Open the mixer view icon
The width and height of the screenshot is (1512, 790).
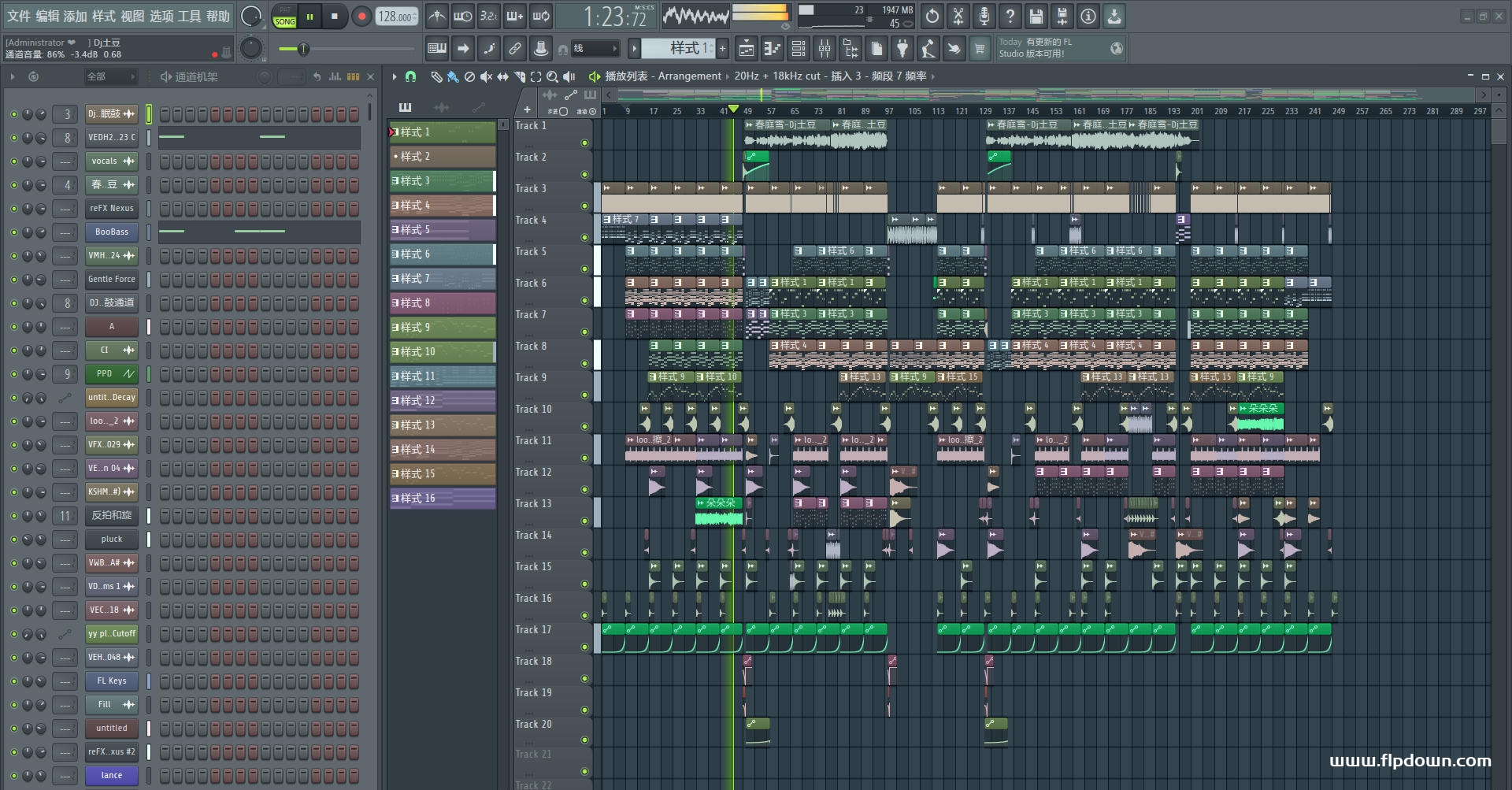[825, 49]
